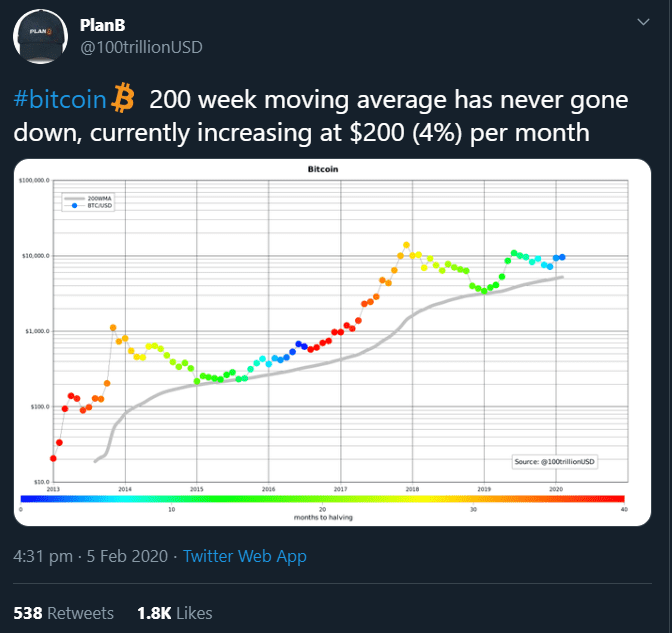Click the chart's Source: @100trillionUSD box
672x633 pixels.
tap(555, 461)
